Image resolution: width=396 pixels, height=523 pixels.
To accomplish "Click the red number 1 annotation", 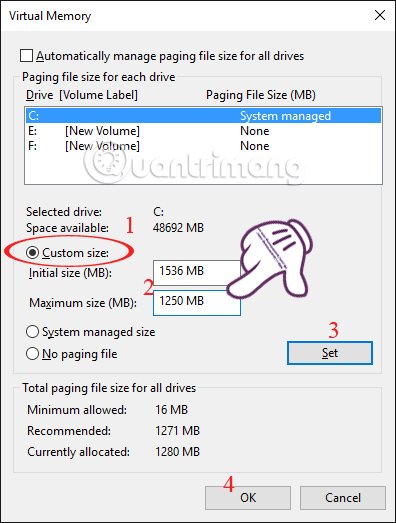I will (129, 225).
